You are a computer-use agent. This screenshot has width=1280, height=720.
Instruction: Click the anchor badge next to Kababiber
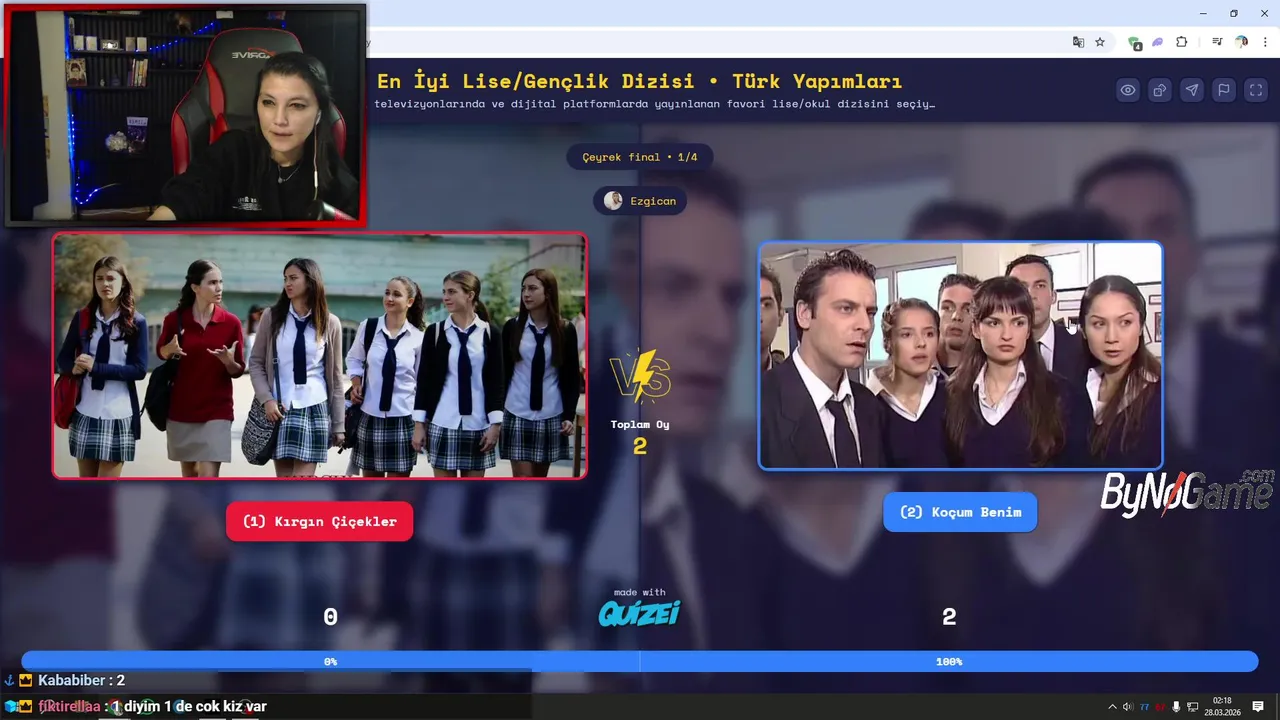click(x=10, y=680)
